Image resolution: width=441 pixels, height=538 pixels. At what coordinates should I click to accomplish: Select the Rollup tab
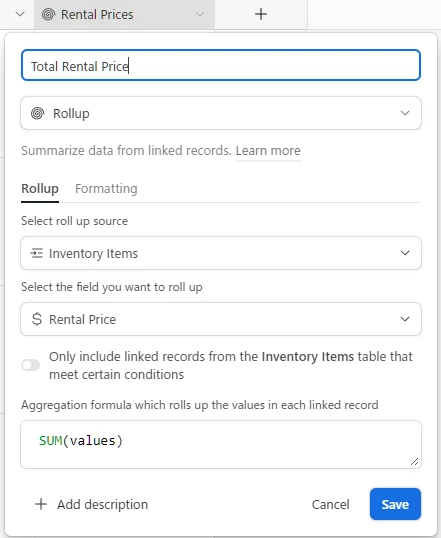point(40,189)
